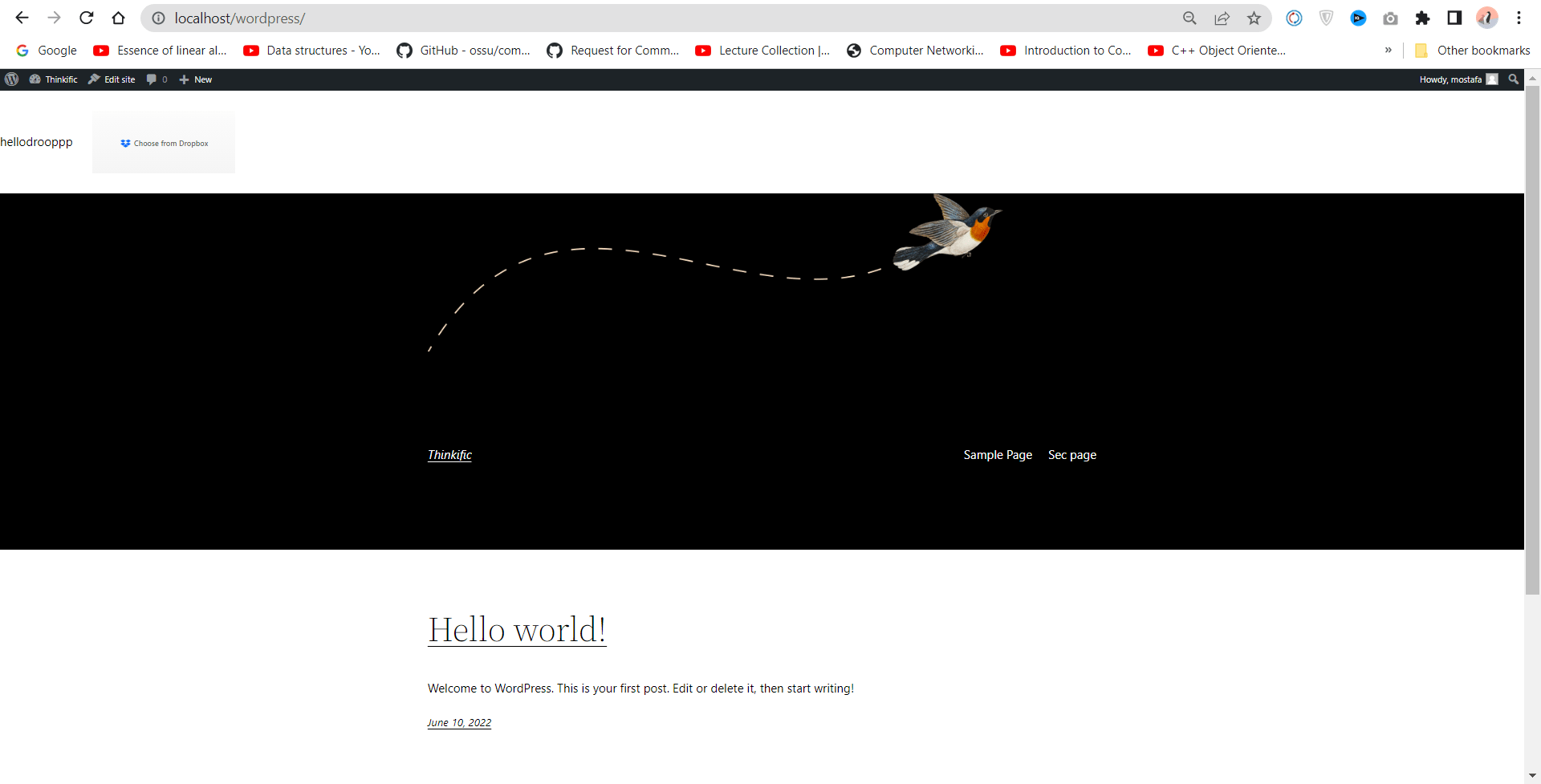Open the Essence of linear al... bookmark
This screenshot has width=1541, height=784.
[x=161, y=51]
